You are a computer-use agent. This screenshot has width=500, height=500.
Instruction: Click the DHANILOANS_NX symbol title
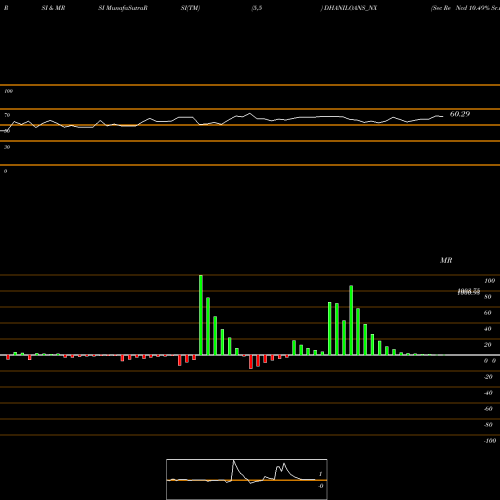tap(350, 8)
